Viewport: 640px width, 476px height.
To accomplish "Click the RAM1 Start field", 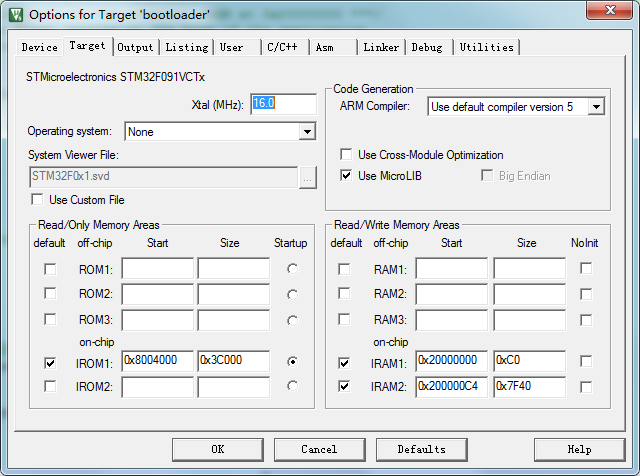I will click(x=452, y=268).
